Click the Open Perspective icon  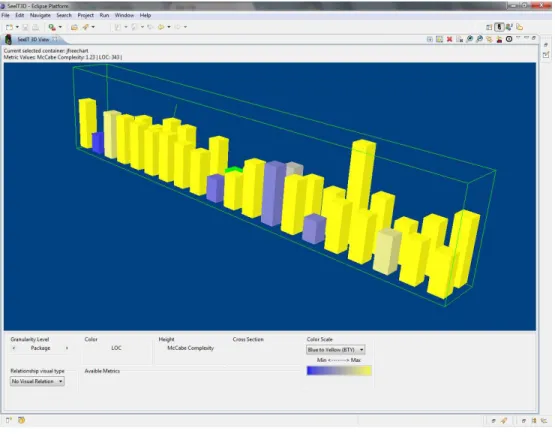[489, 27]
